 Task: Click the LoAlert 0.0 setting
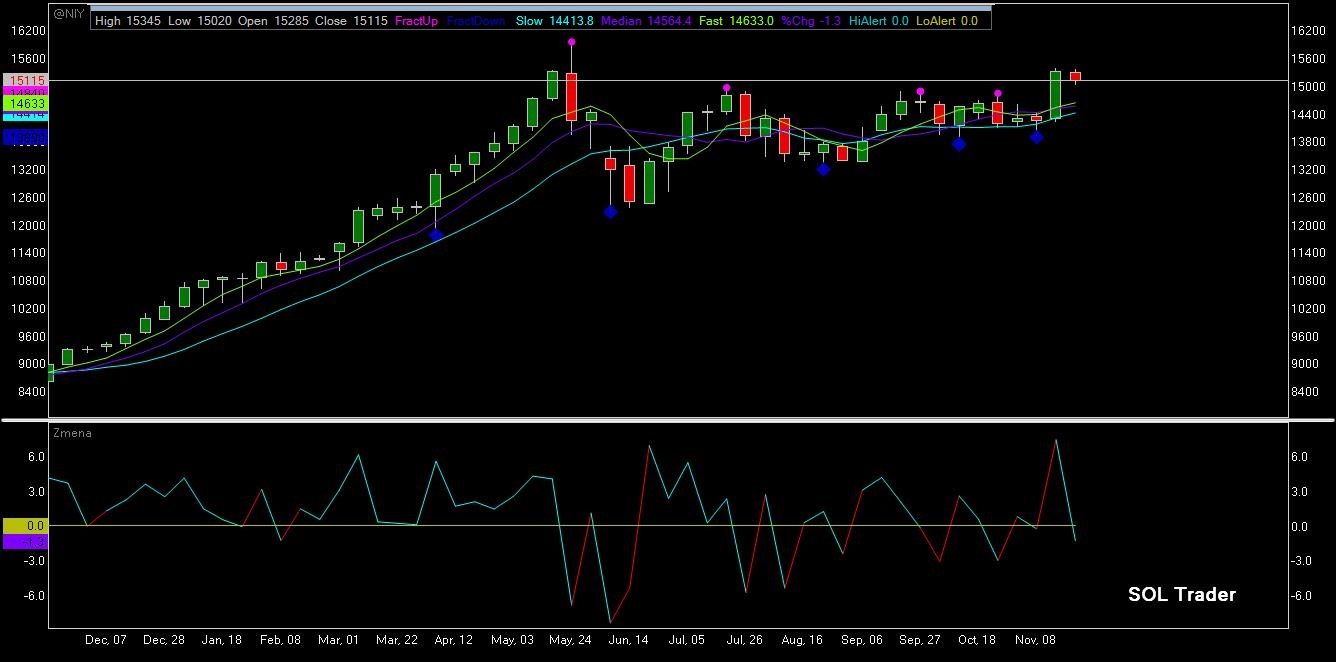coord(947,20)
